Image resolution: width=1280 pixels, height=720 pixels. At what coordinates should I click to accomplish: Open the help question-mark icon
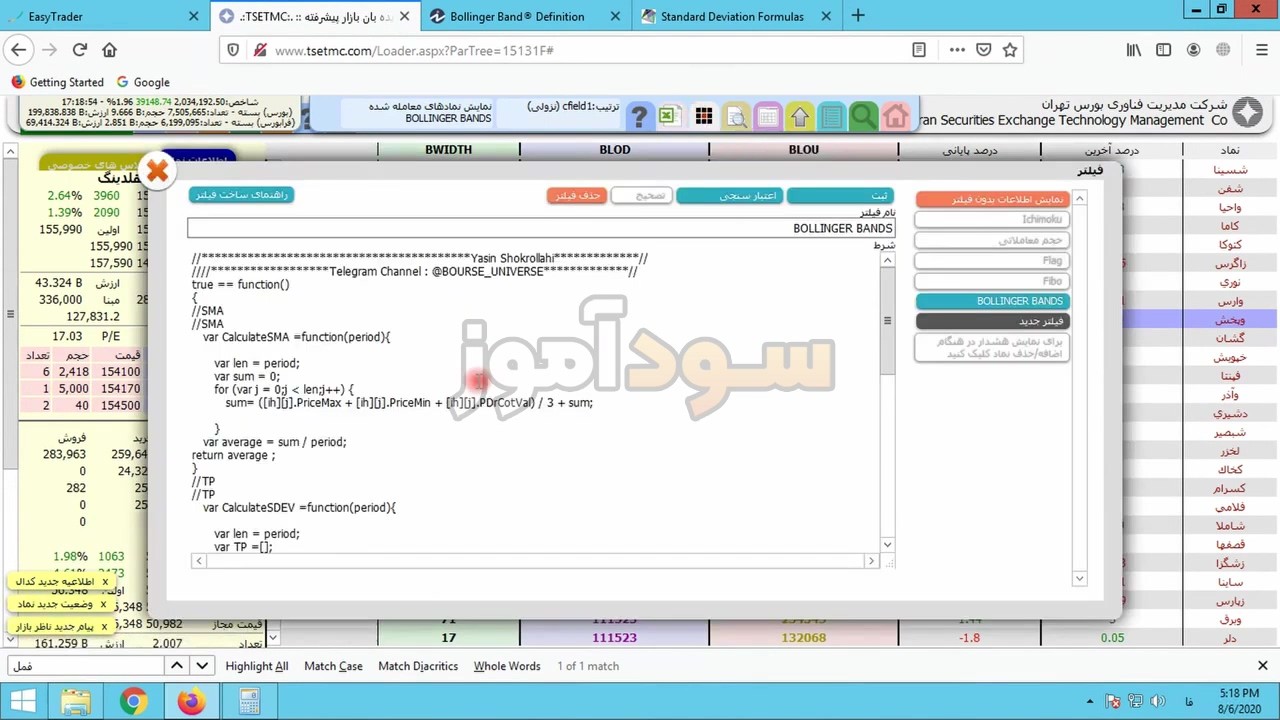pyautogui.click(x=639, y=117)
